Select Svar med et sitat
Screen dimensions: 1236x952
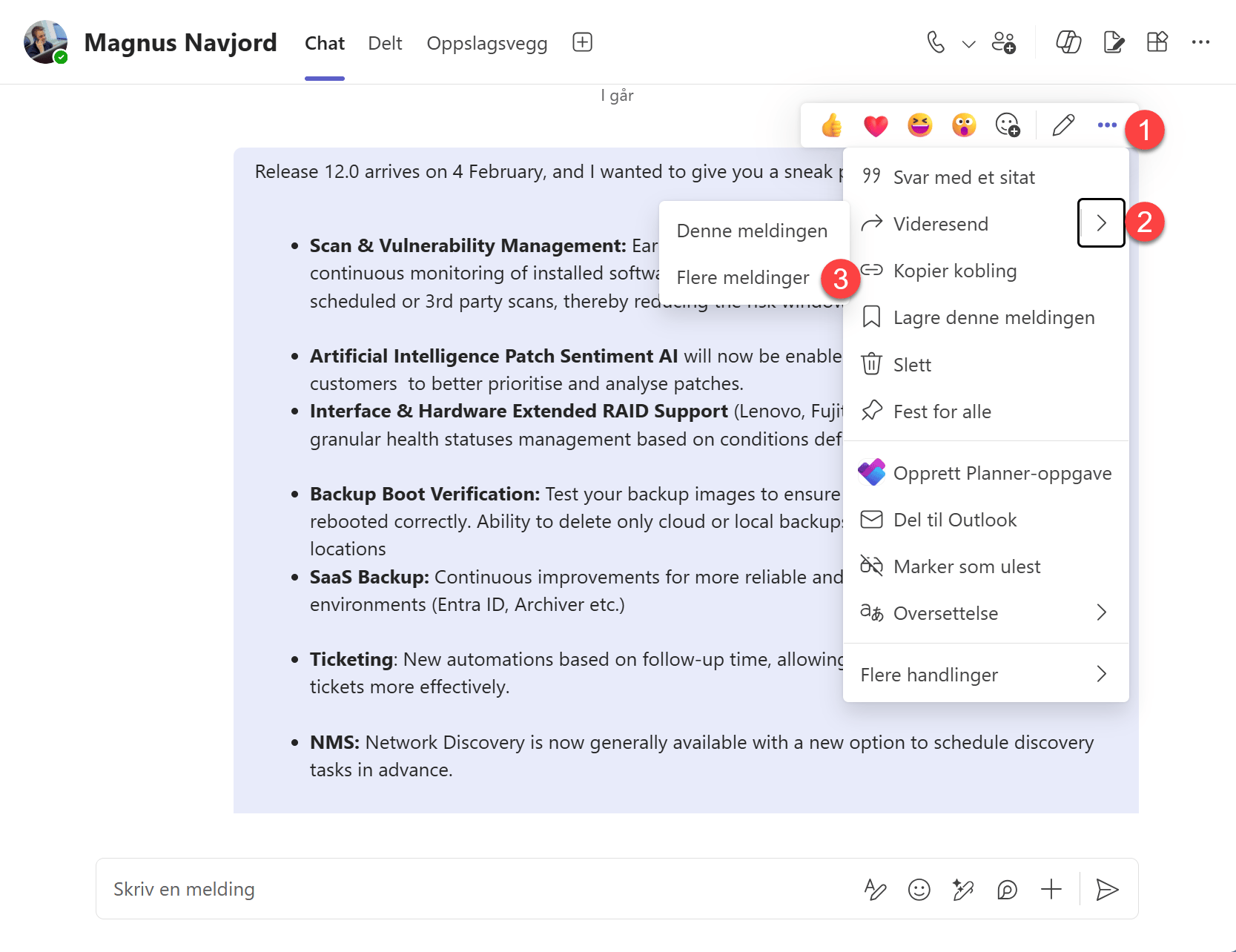pyautogui.click(x=964, y=176)
